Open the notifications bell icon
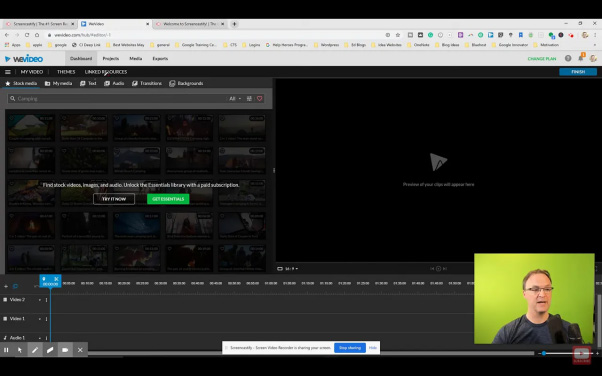602x377 pixels. [580, 58]
